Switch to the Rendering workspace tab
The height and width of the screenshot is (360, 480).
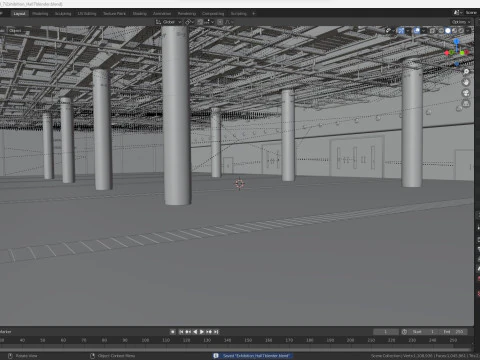click(x=187, y=14)
